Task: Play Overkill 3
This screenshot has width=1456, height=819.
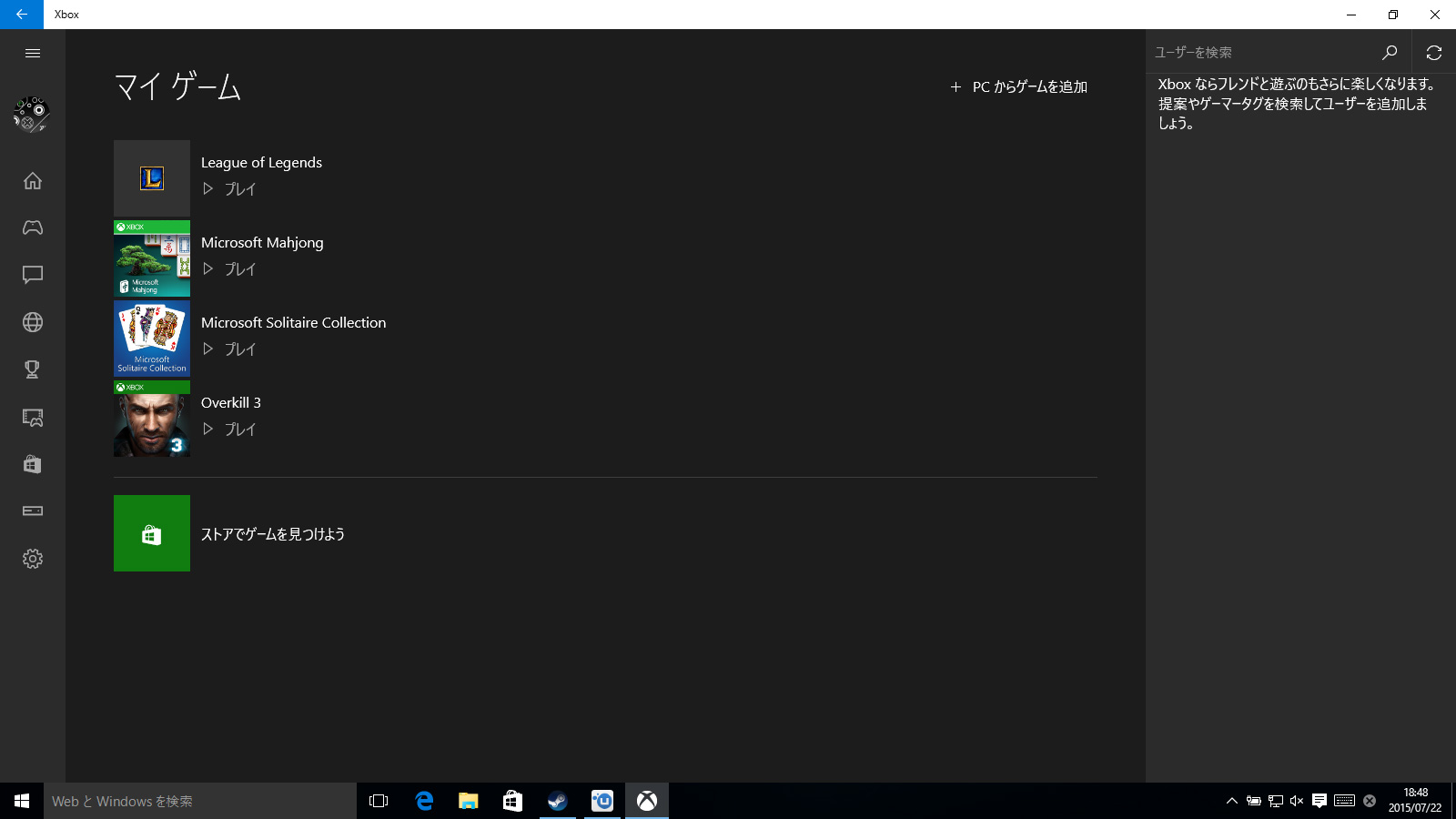Action: pos(229,430)
